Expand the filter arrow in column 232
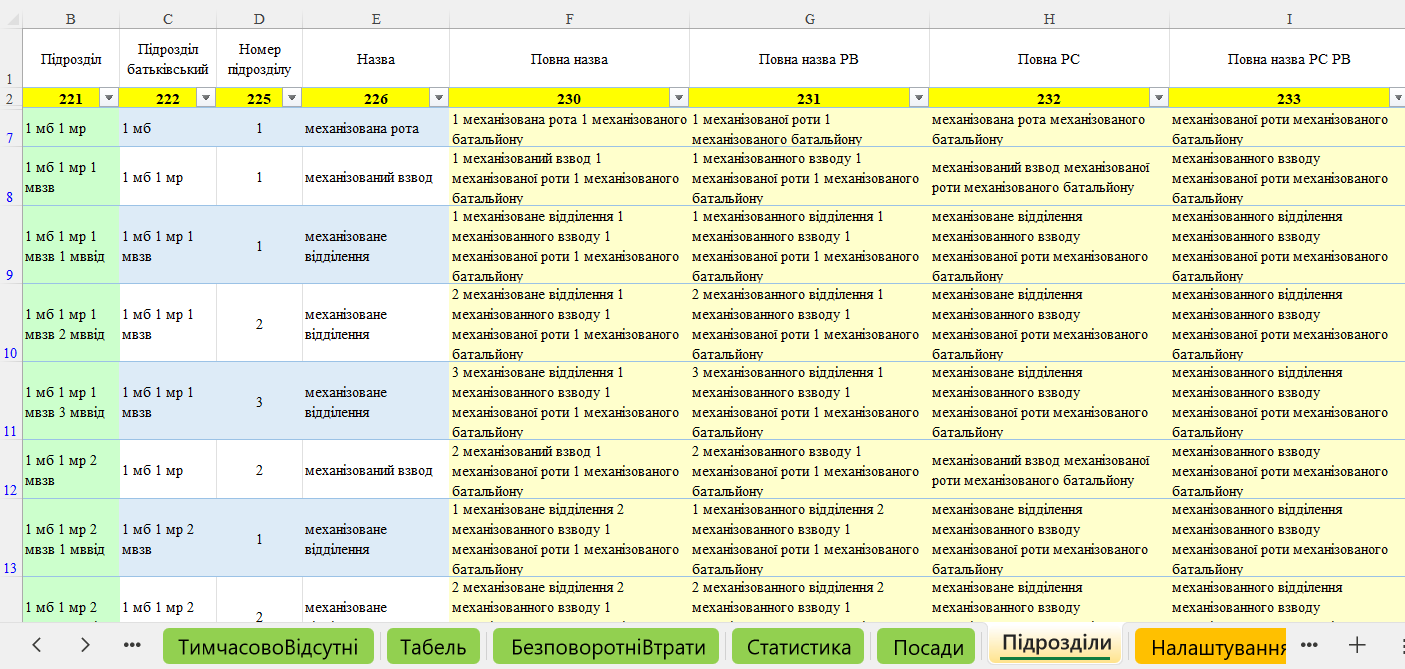 [x=1159, y=98]
